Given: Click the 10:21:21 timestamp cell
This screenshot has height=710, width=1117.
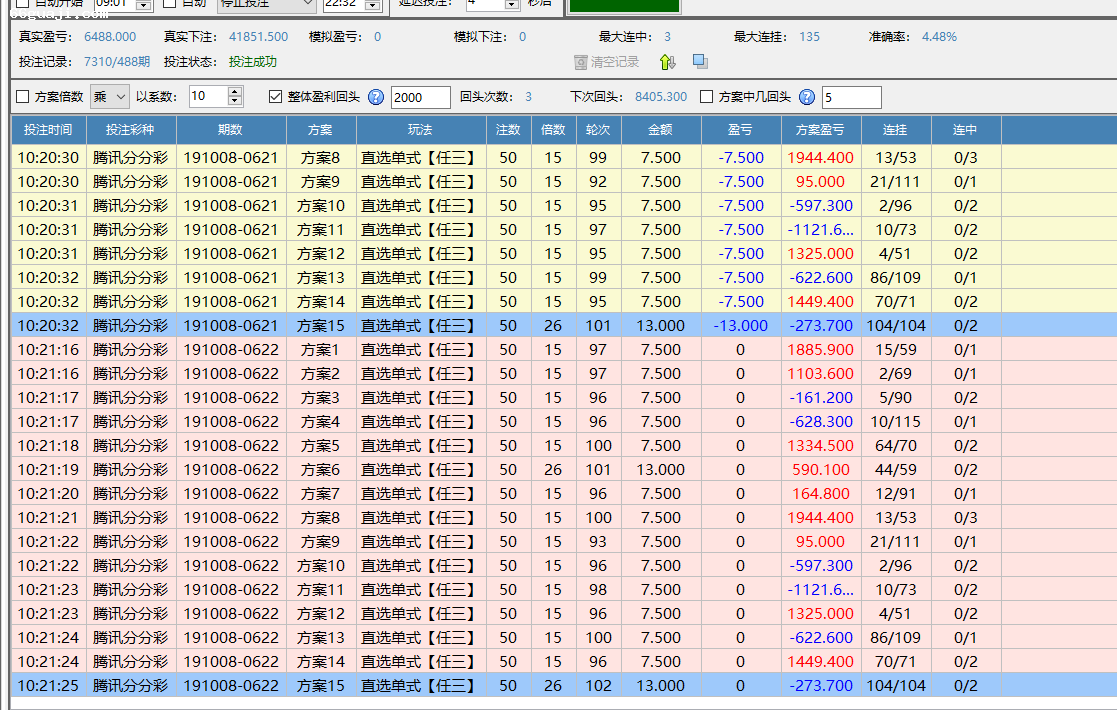Looking at the screenshot, I should [48, 518].
